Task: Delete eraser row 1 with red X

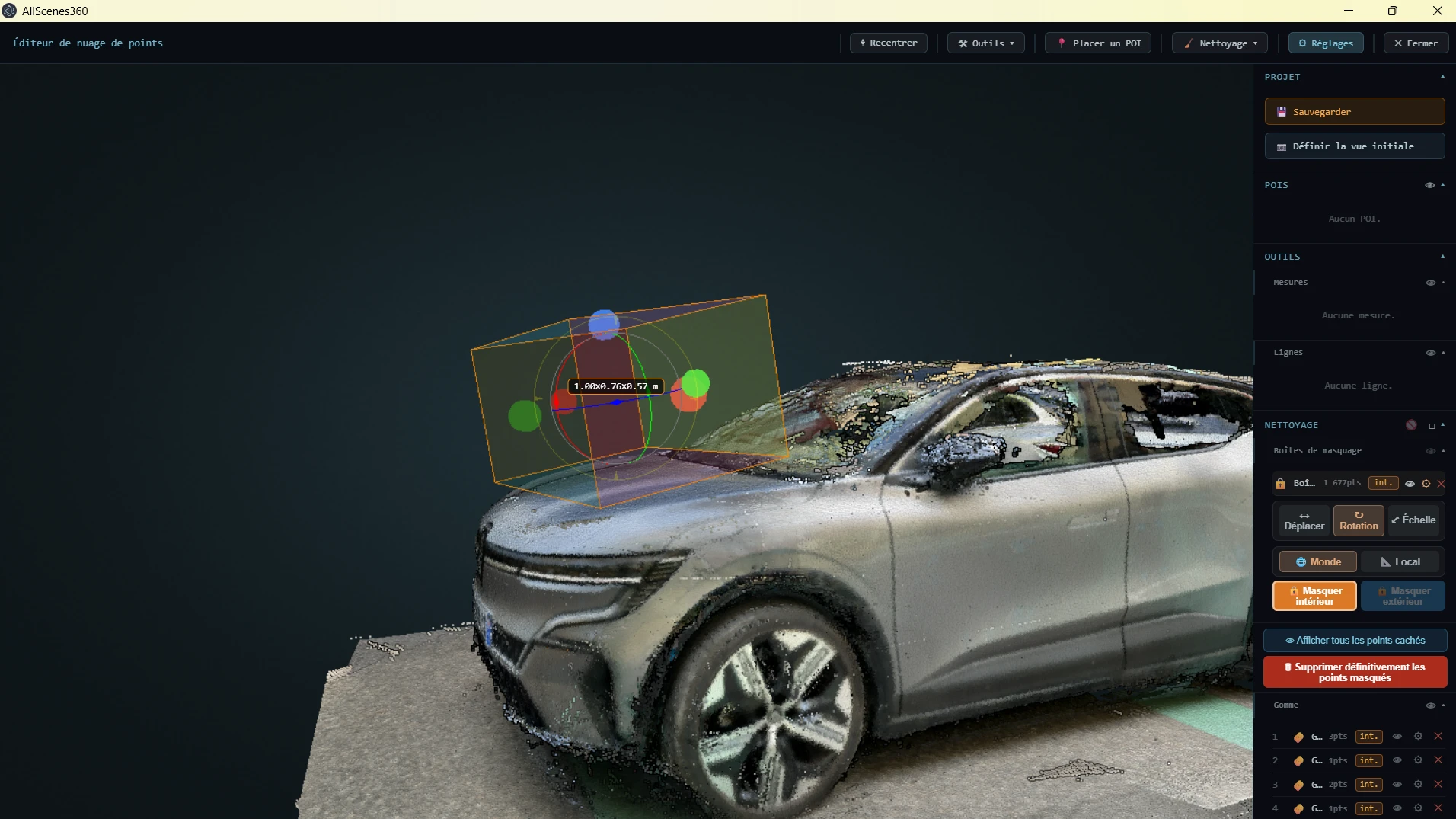Action: [1438, 737]
